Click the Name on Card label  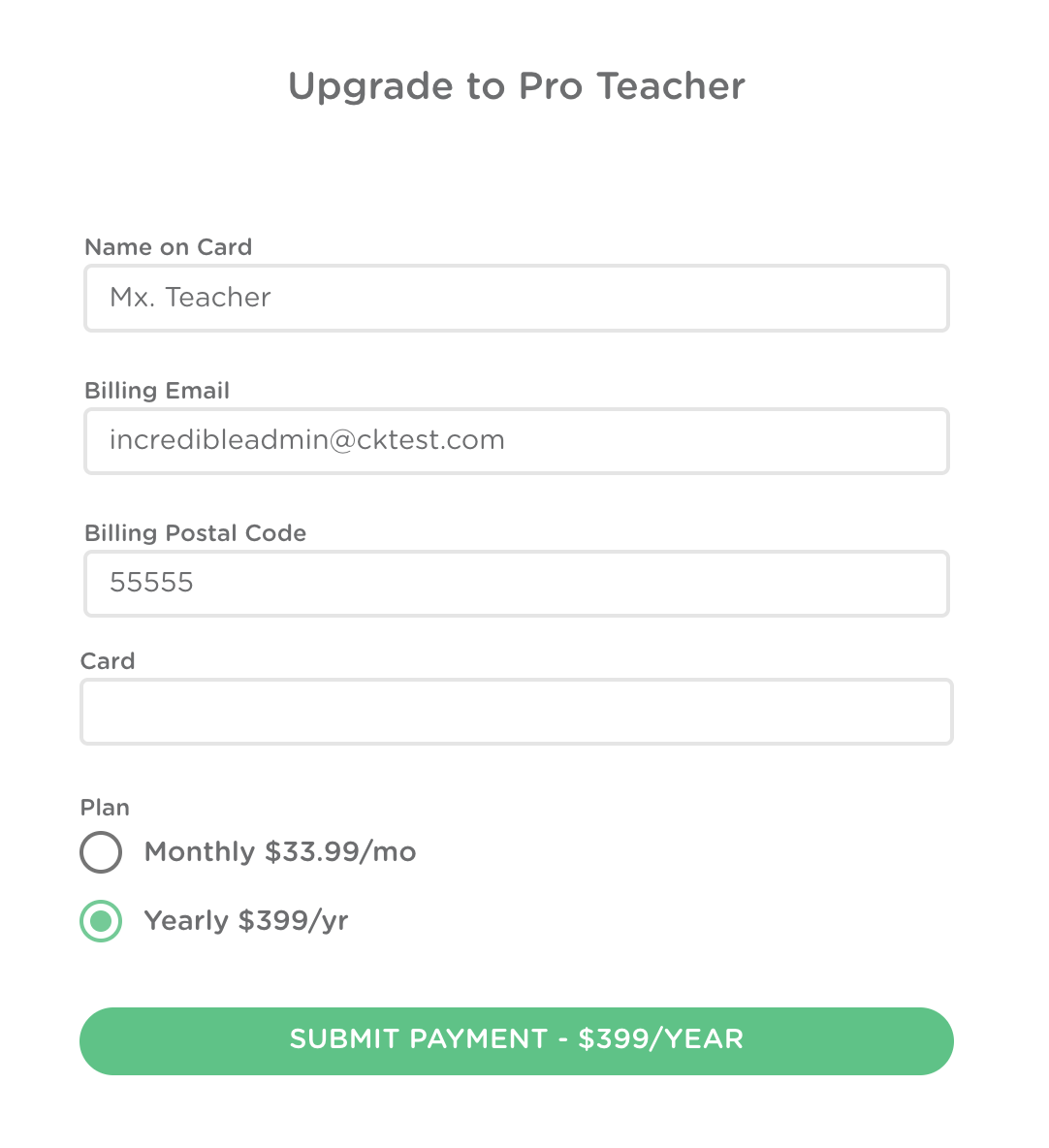point(167,247)
